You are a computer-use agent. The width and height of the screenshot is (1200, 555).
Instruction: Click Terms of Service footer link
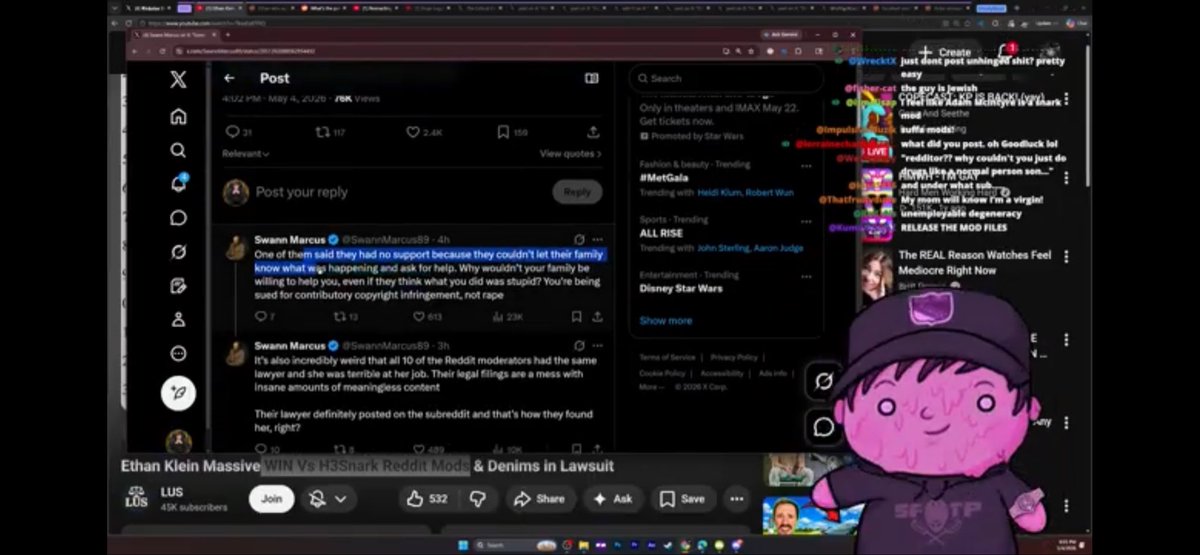click(667, 357)
